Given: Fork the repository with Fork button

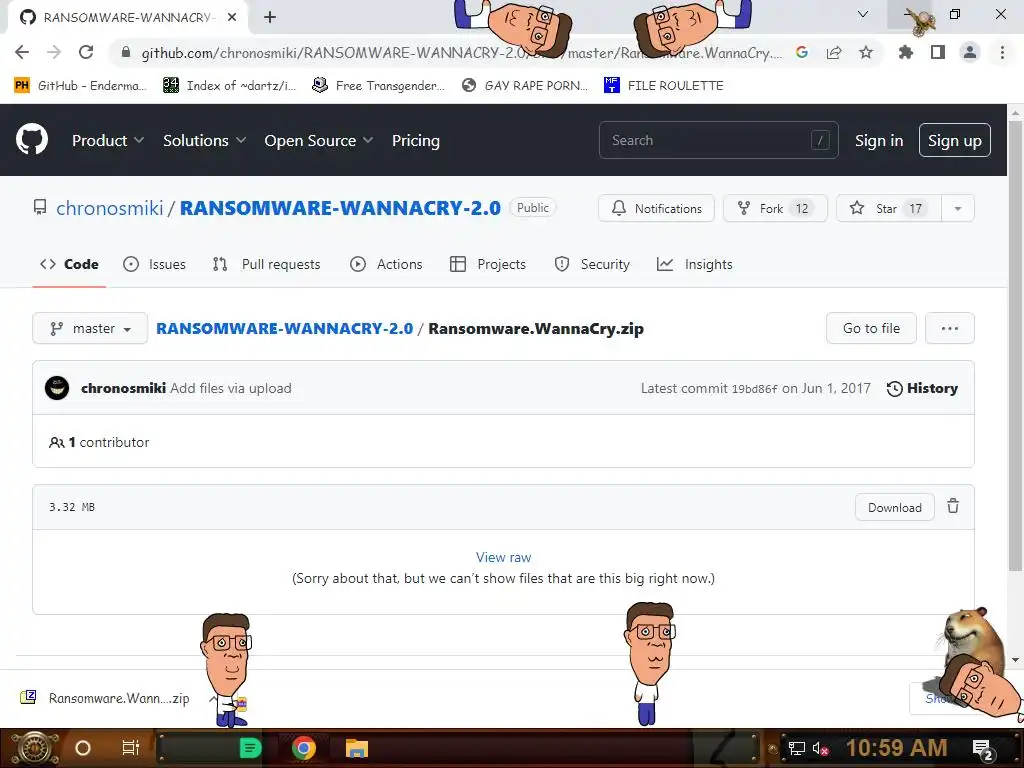Looking at the screenshot, I should pos(775,208).
